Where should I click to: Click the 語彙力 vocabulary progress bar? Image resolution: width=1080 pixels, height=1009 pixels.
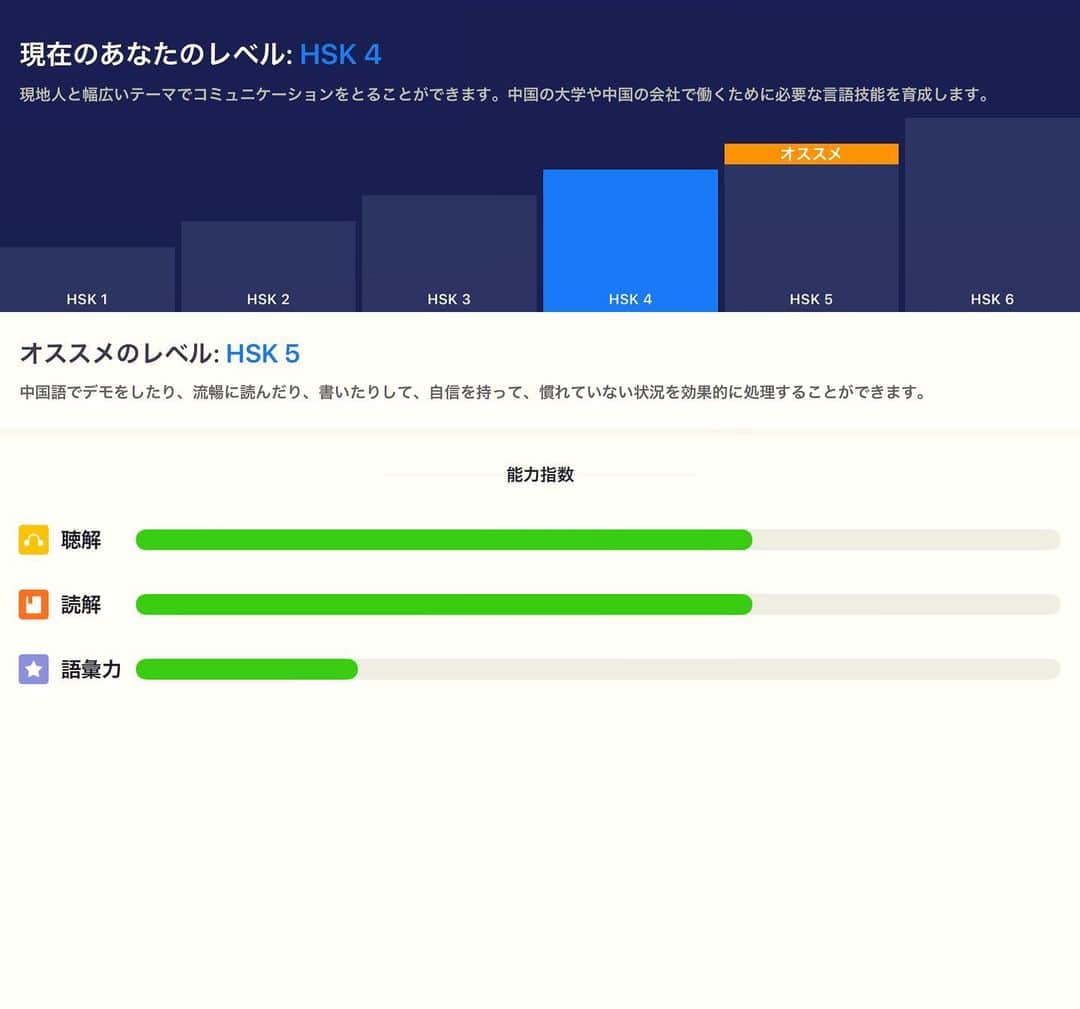(x=598, y=669)
